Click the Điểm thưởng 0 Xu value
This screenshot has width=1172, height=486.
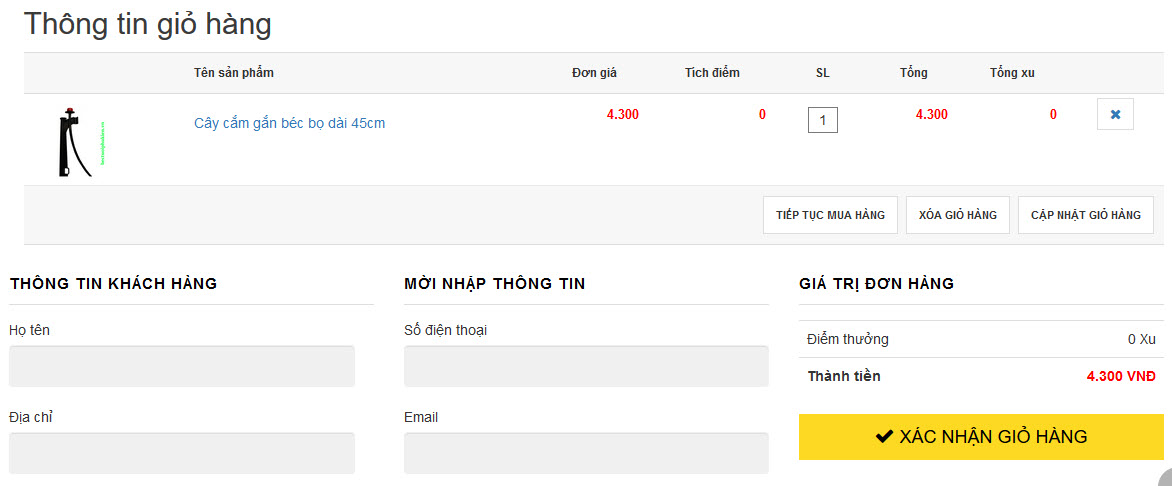pos(1141,339)
